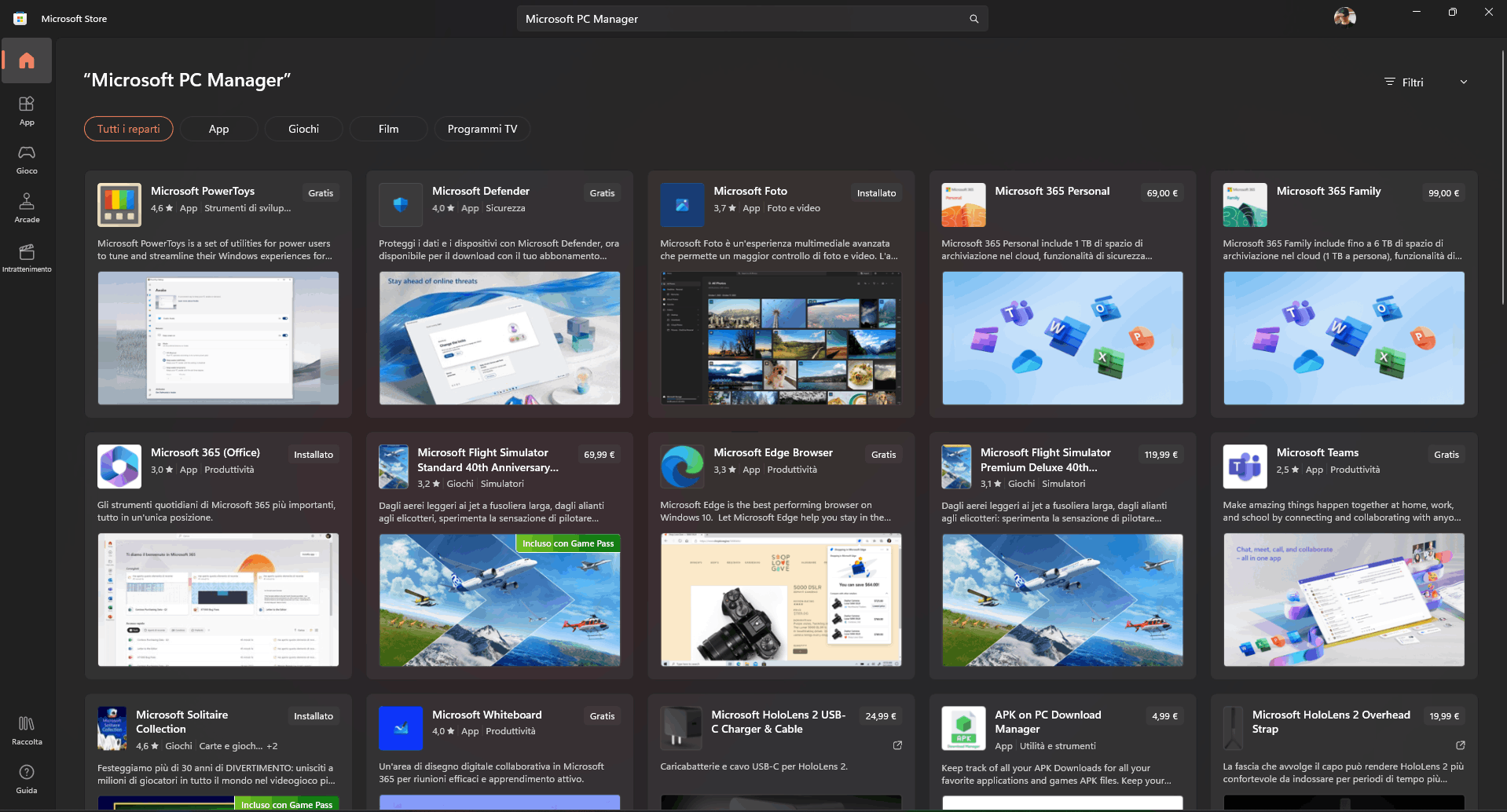Screen dimensions: 1507x812
Task: Go to the Home sidebar icon
Action: point(27,60)
